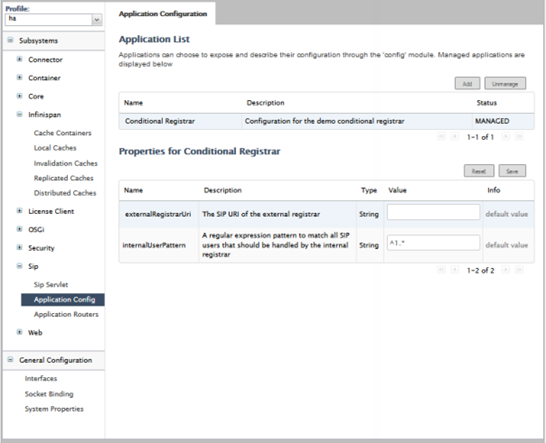This screenshot has width=546, height=443.
Task: Go to last page of Application List
Action: pos(519,137)
